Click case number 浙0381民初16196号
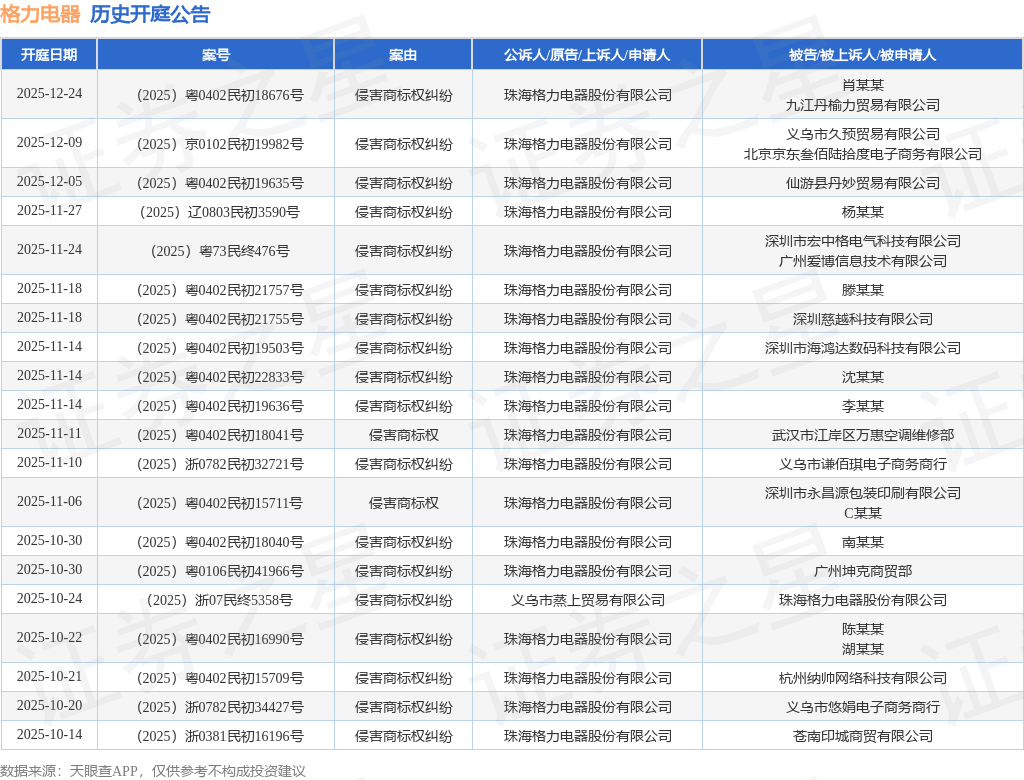Image resolution: width=1024 pixels, height=780 pixels. point(220,736)
